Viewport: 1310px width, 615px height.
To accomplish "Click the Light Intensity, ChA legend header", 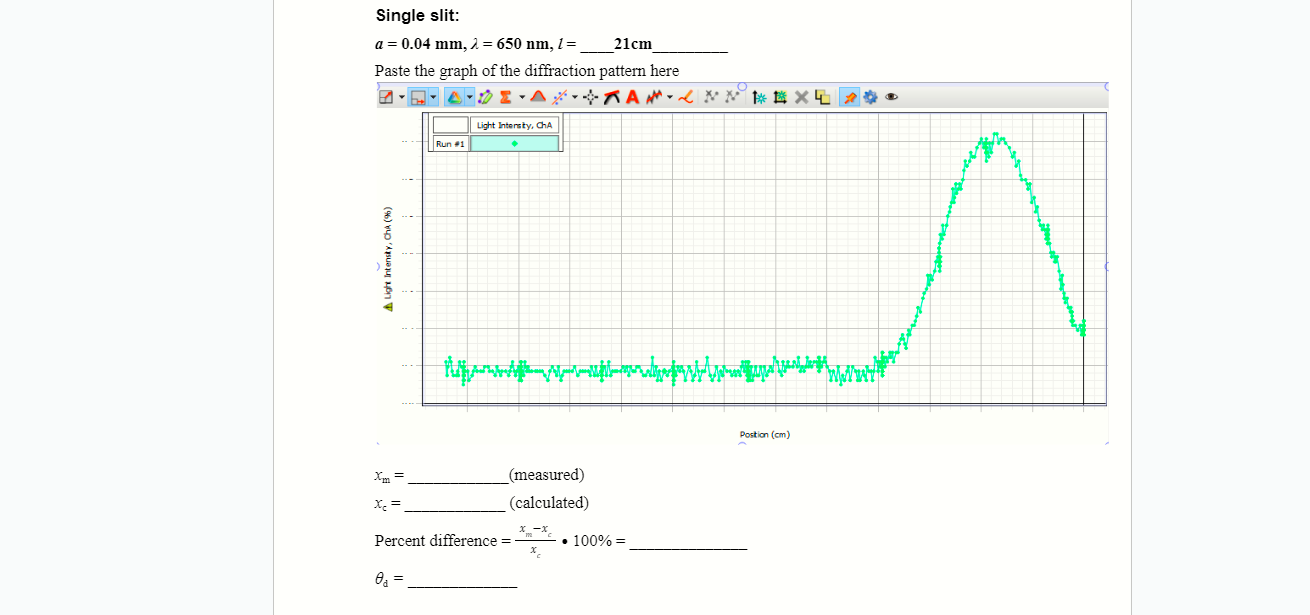I will click(x=515, y=125).
